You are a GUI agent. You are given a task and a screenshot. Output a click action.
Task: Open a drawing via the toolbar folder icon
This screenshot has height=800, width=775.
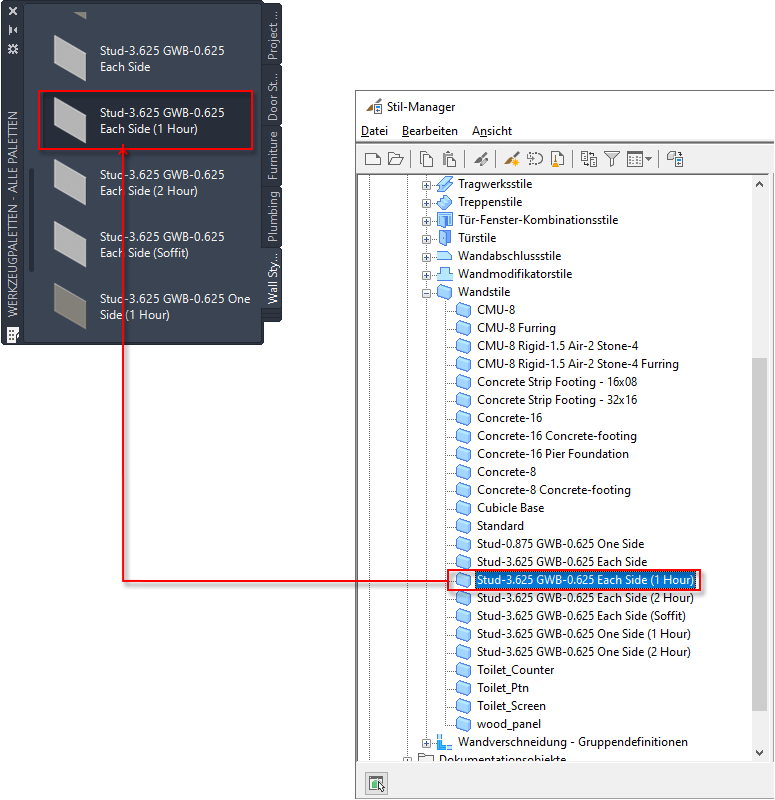[396, 159]
